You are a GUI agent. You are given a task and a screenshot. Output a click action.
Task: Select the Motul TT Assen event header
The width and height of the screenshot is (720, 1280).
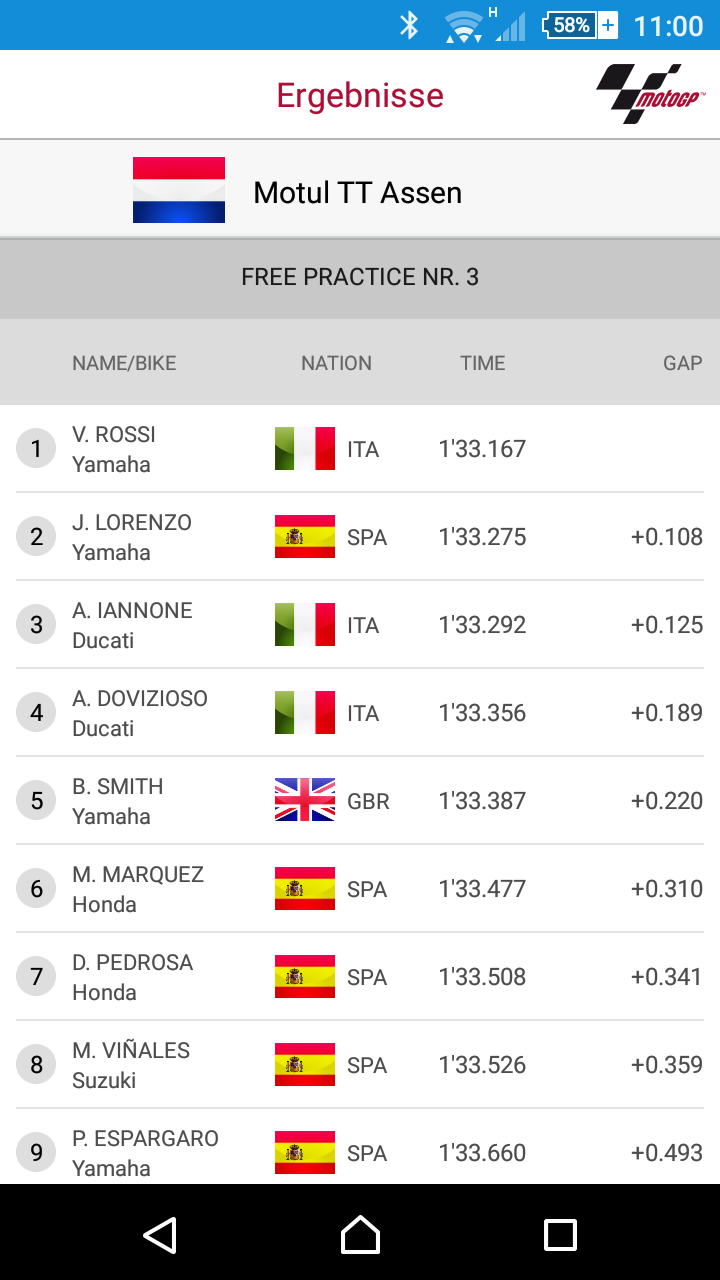[358, 192]
